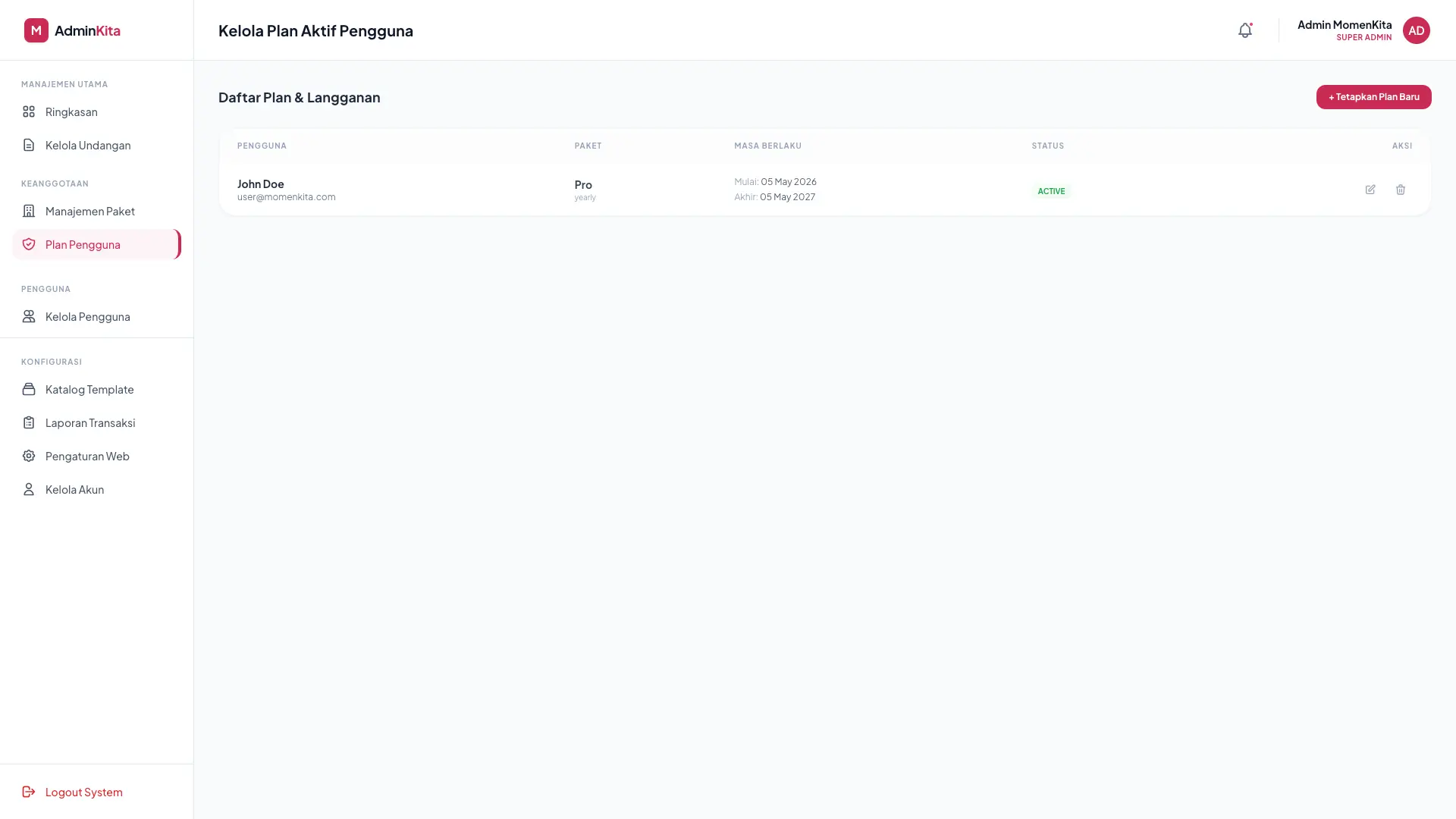Click the Akhir 05 May 2027 date
The width and height of the screenshot is (1456, 819).
774,197
